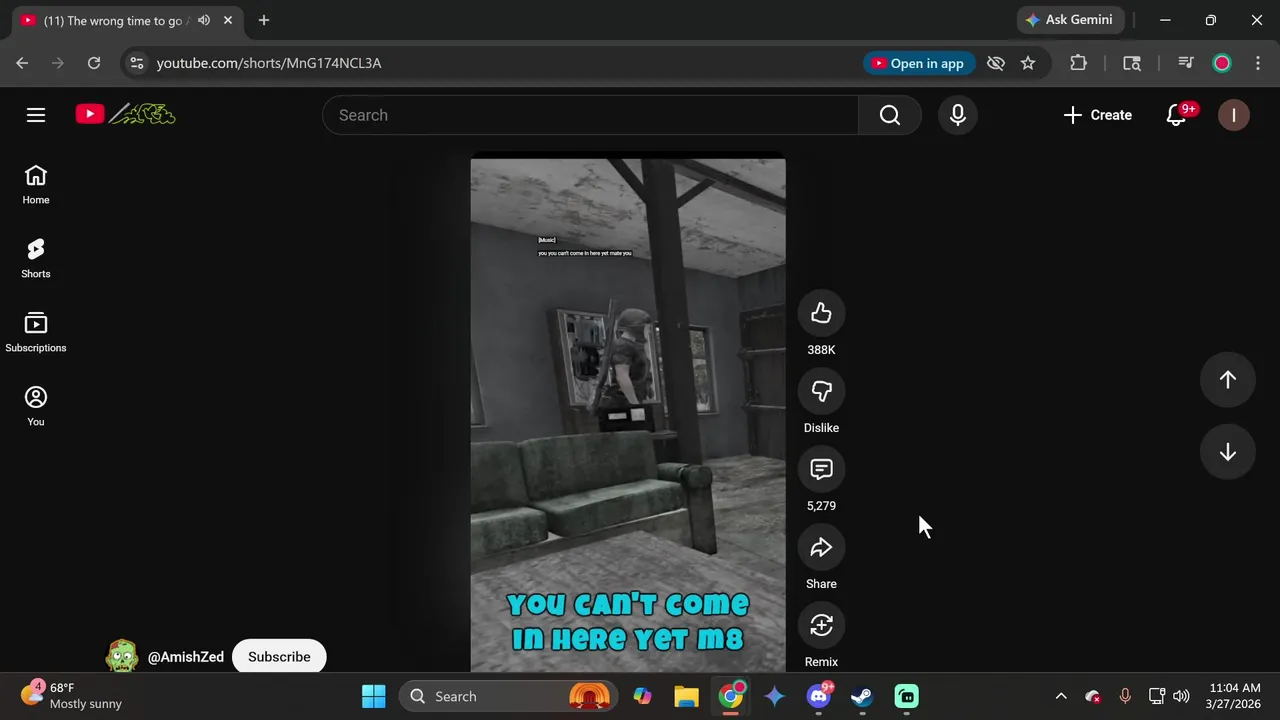Reload the page
The width and height of the screenshot is (1280, 720).
click(94, 63)
